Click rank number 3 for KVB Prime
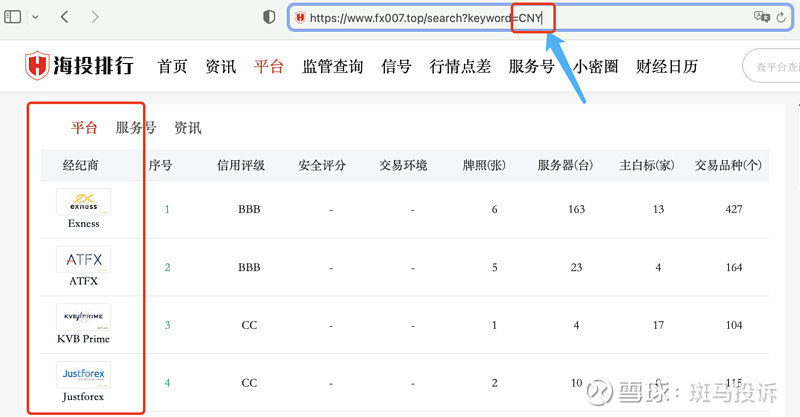Screen dimensions: 800x417 (x=167, y=325)
